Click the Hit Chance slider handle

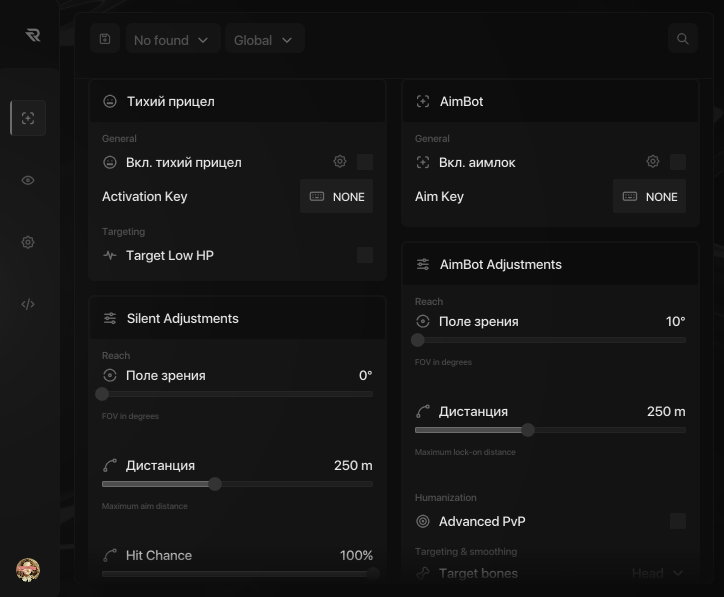373,574
